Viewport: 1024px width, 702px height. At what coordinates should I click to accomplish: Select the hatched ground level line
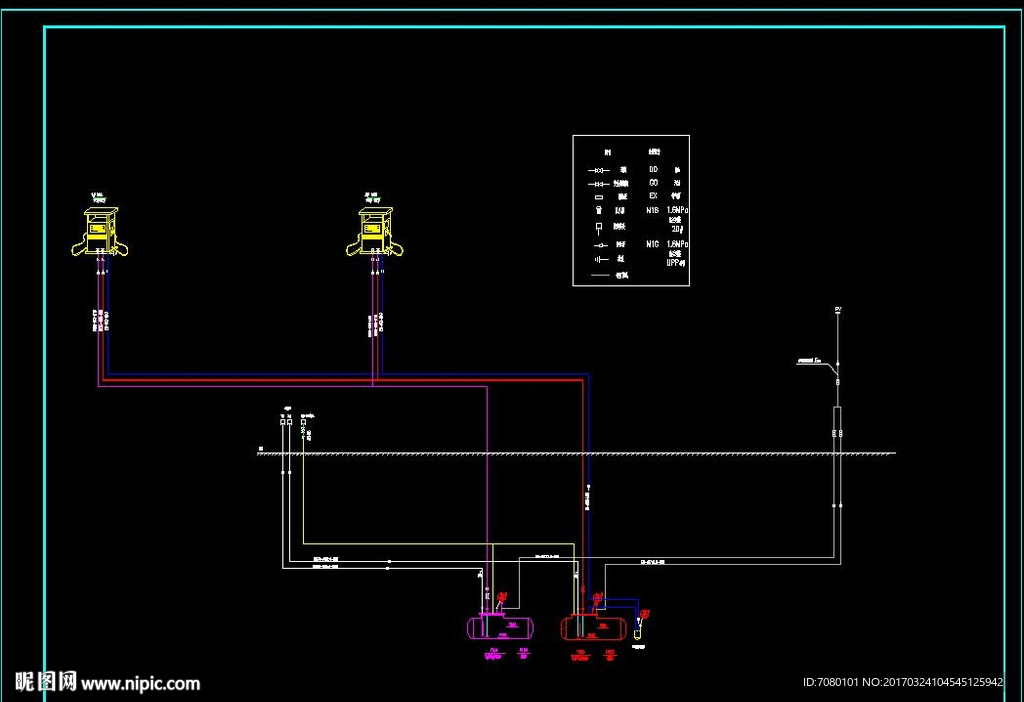click(577, 453)
